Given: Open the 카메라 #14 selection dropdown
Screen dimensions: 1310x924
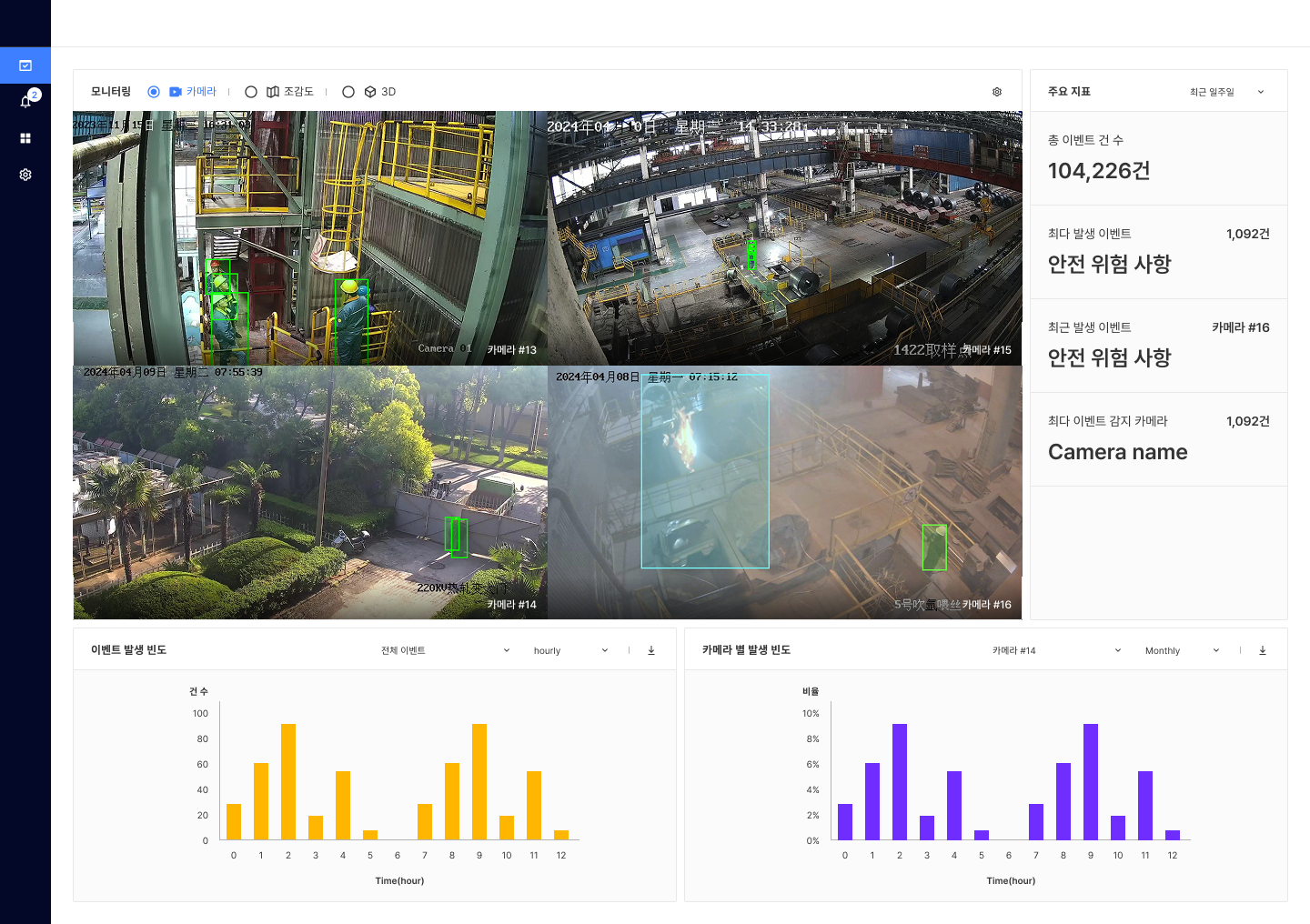Looking at the screenshot, I should click(x=1056, y=650).
